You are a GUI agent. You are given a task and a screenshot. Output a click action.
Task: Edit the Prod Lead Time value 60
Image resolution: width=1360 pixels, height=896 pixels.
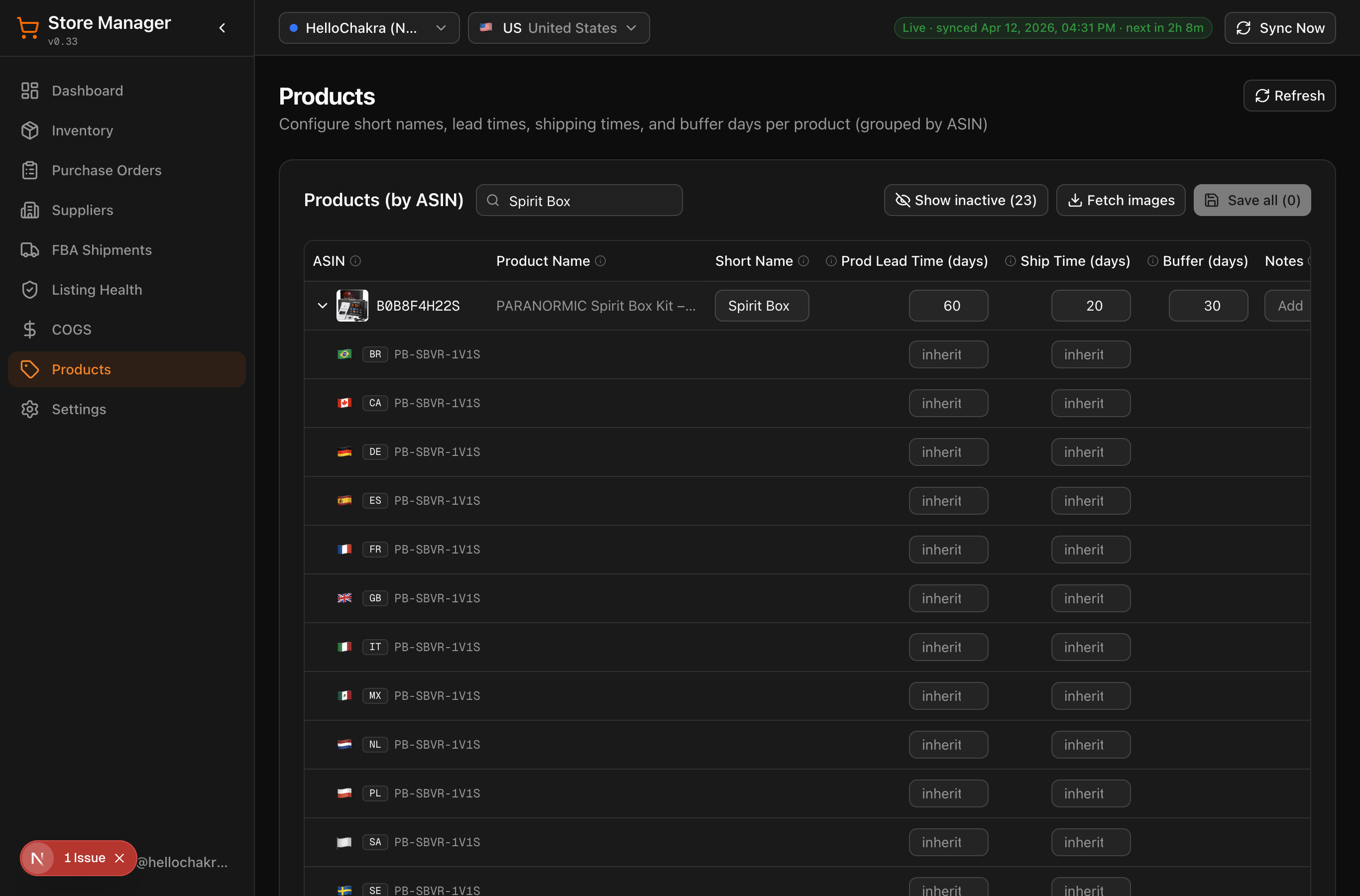(949, 306)
